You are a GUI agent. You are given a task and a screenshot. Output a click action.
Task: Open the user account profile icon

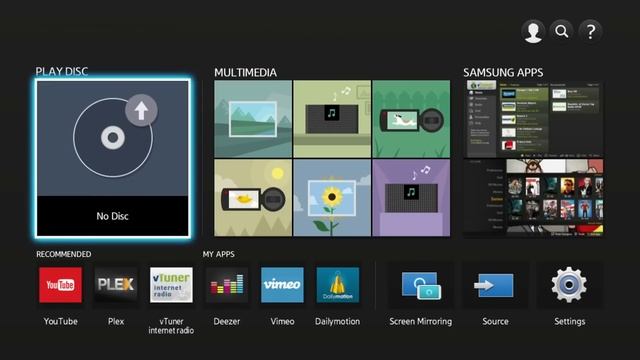click(533, 31)
